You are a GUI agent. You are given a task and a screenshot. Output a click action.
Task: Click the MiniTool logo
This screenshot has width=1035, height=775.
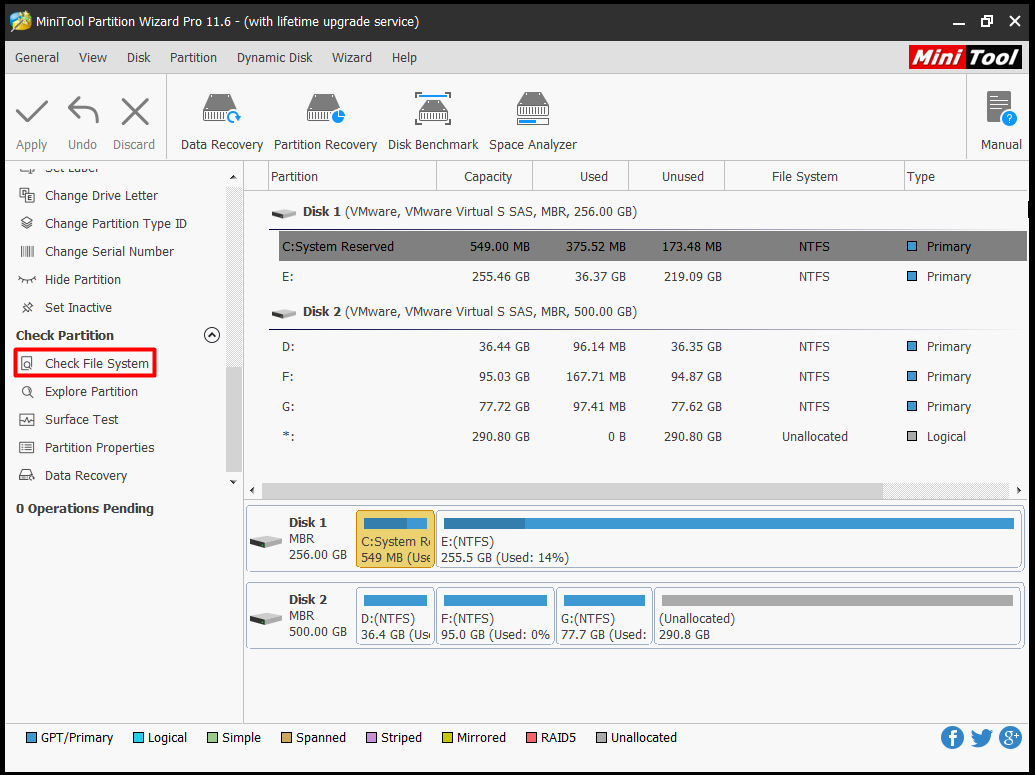[965, 57]
